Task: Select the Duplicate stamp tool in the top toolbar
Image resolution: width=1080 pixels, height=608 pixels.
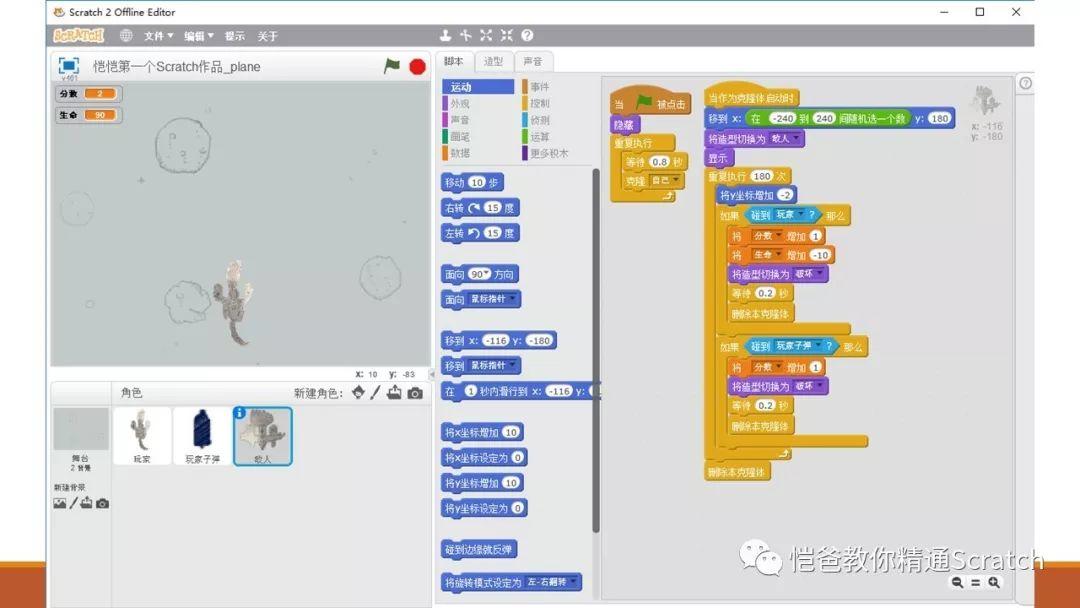Action: pos(446,35)
